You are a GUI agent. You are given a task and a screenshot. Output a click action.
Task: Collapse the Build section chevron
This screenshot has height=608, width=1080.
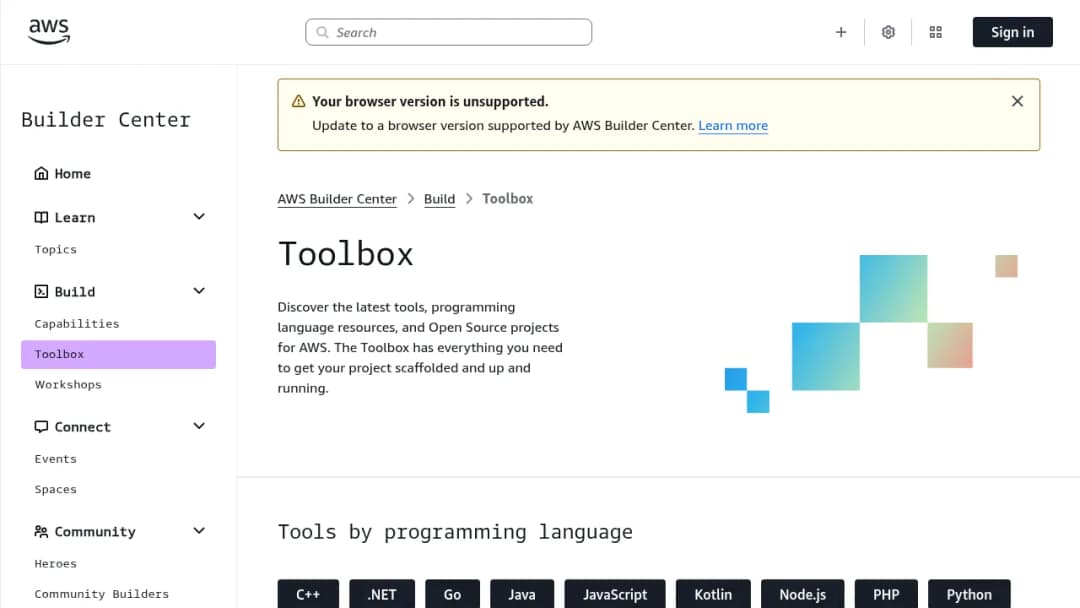(199, 291)
